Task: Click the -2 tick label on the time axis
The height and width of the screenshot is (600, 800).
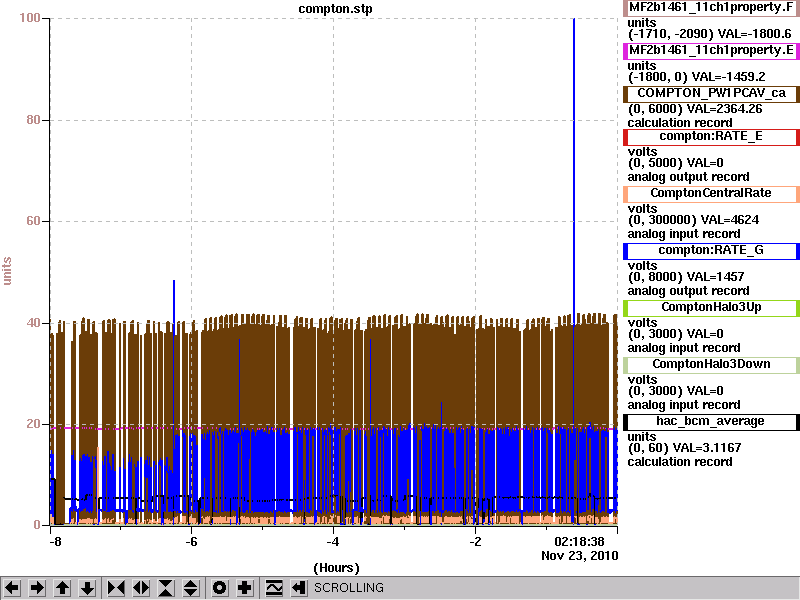Action: (x=475, y=542)
